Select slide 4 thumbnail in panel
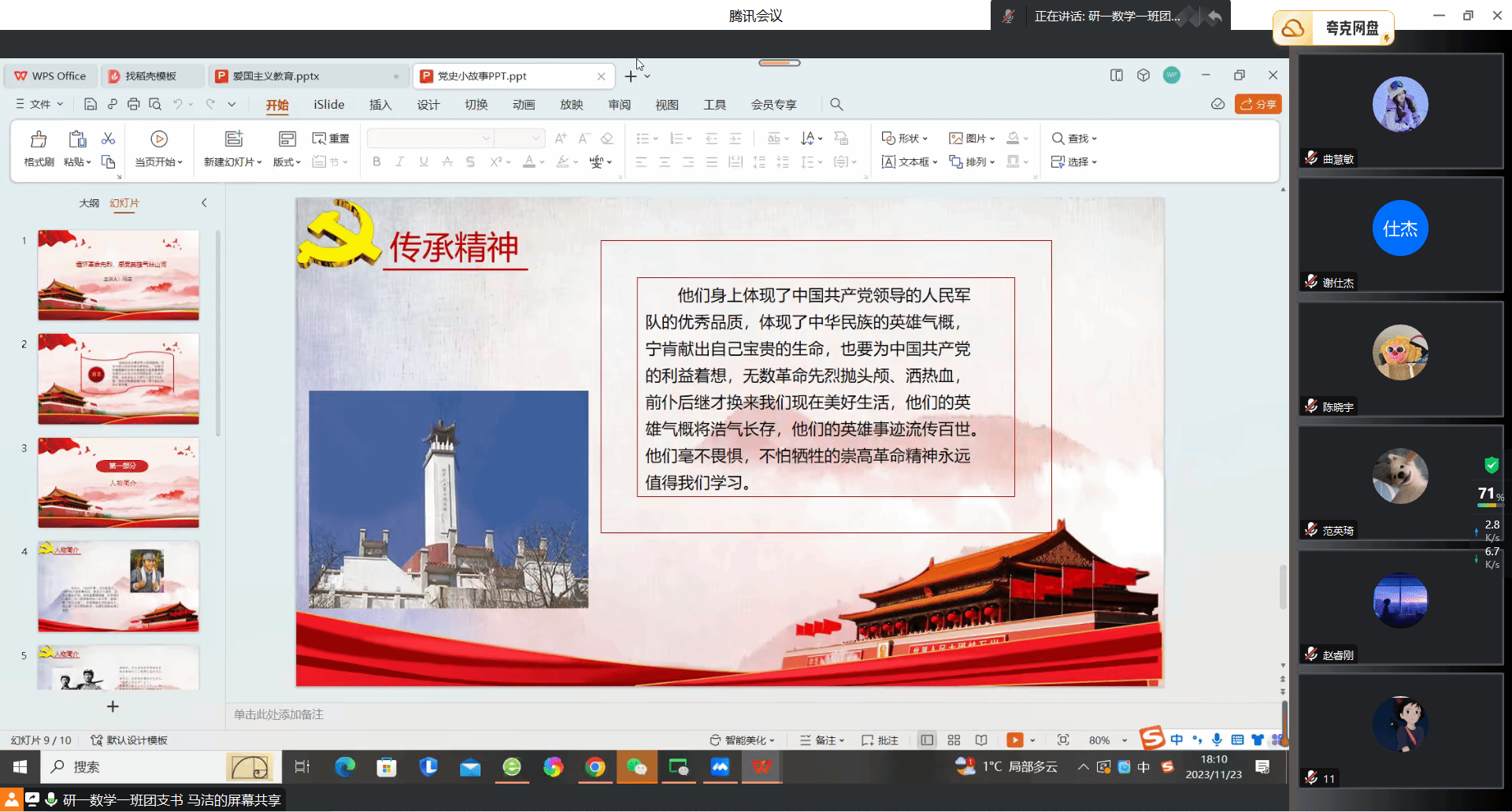The image size is (1512, 812). pos(118,586)
